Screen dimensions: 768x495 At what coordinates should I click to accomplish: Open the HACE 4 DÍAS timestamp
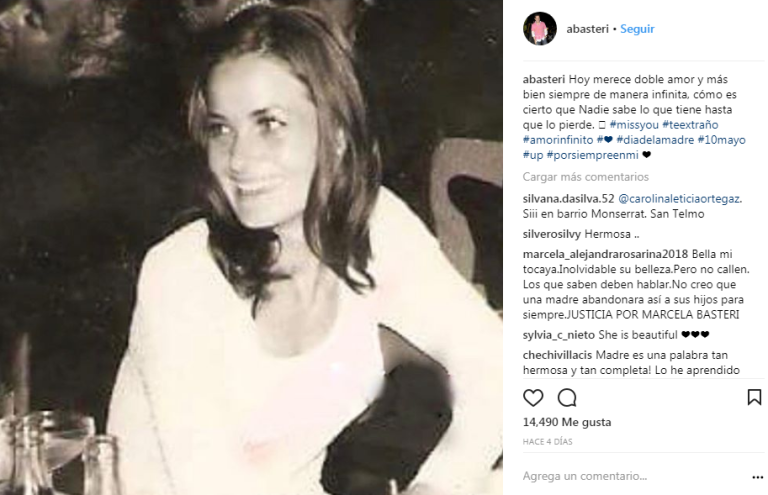[547, 442]
